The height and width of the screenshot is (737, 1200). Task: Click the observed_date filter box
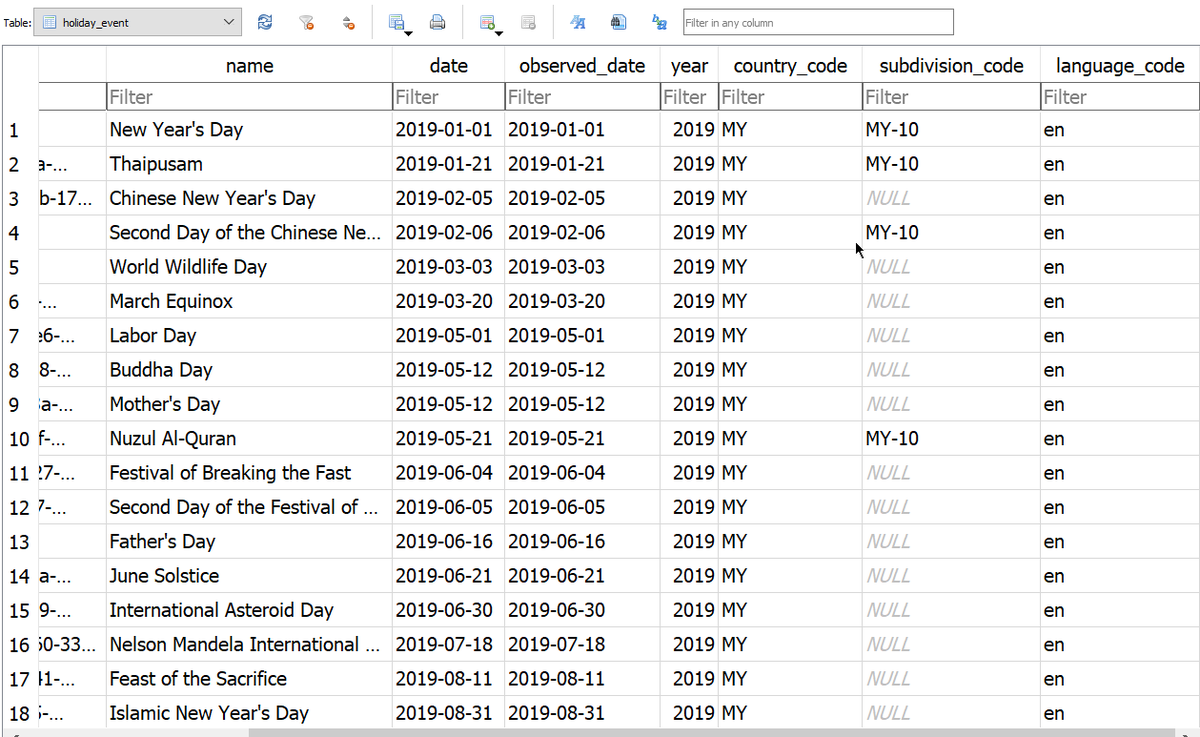(582, 97)
